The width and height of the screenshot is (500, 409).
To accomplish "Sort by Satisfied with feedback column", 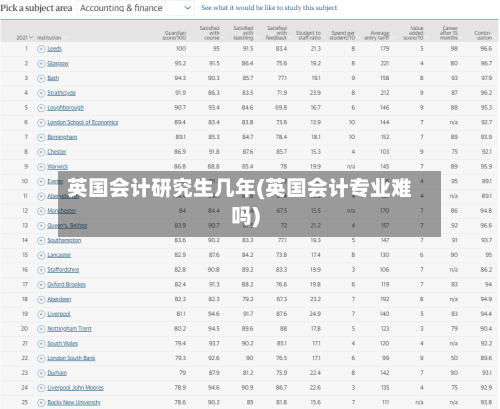I will [x=277, y=33].
